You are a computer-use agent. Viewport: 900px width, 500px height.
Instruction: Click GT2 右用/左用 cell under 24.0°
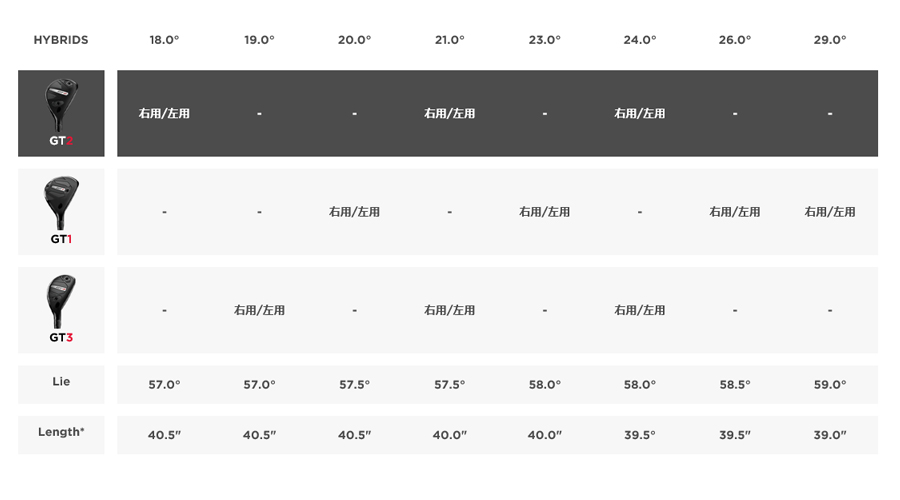pyautogui.click(x=640, y=113)
